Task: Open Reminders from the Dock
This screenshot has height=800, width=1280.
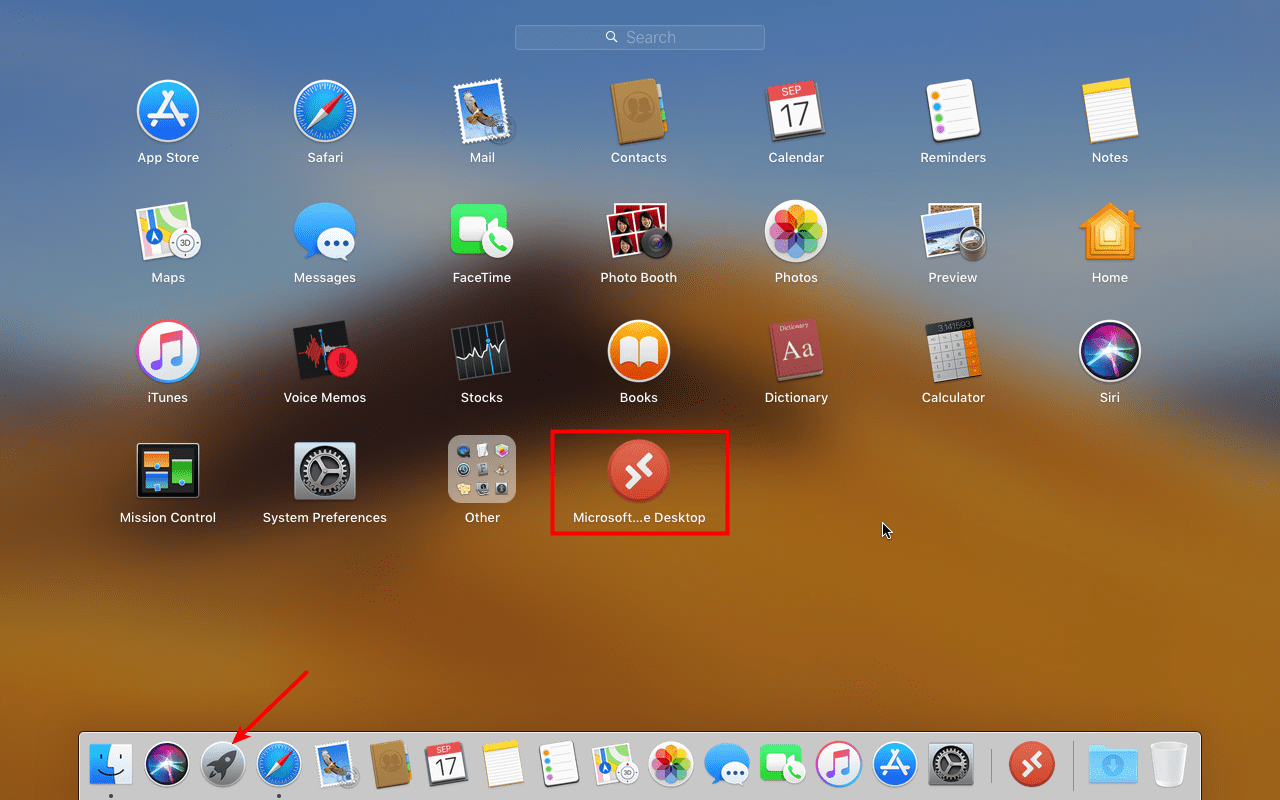Action: pyautogui.click(x=559, y=766)
